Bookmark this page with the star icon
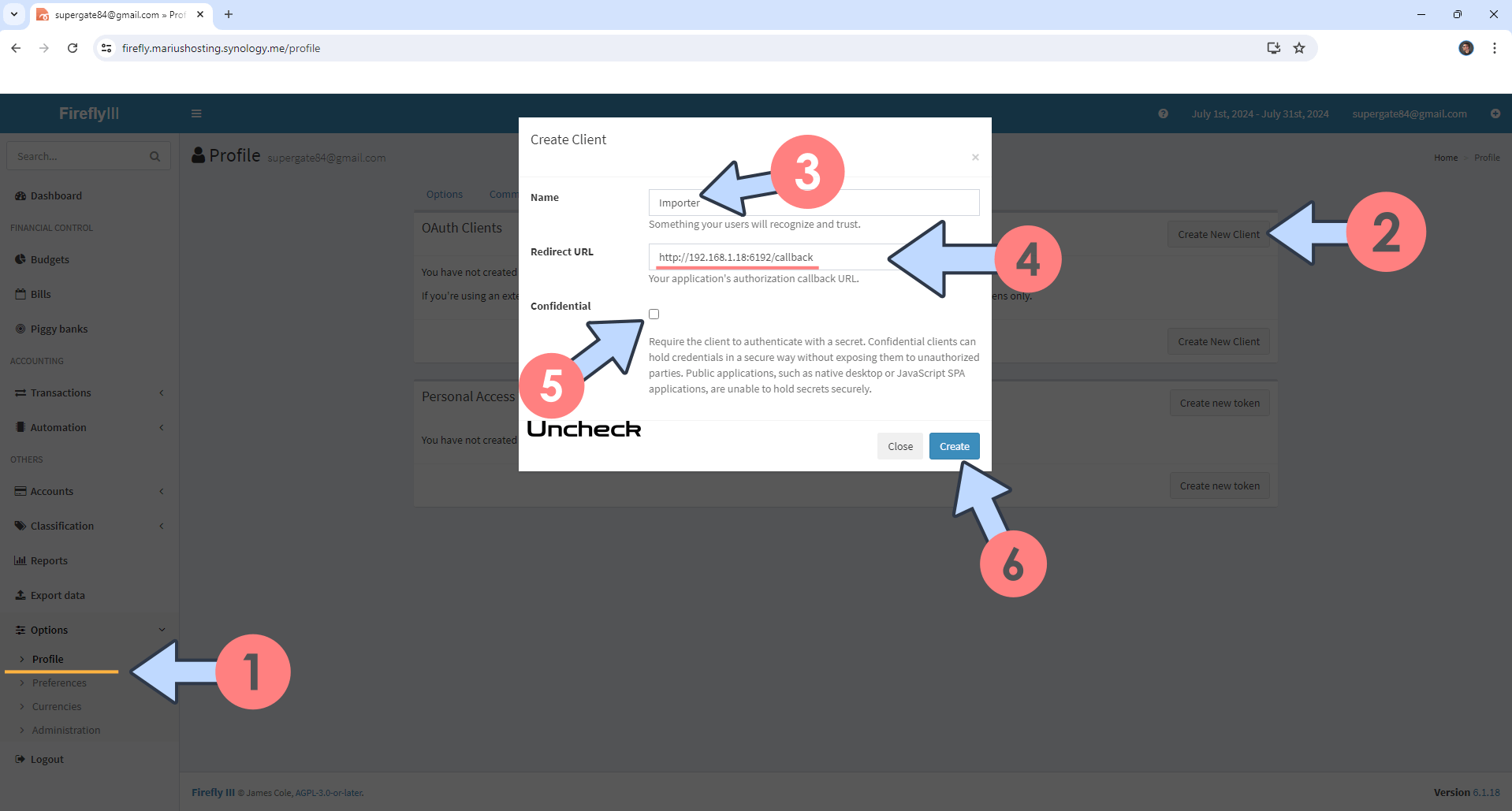Viewport: 1512px width, 811px height. [x=1299, y=48]
